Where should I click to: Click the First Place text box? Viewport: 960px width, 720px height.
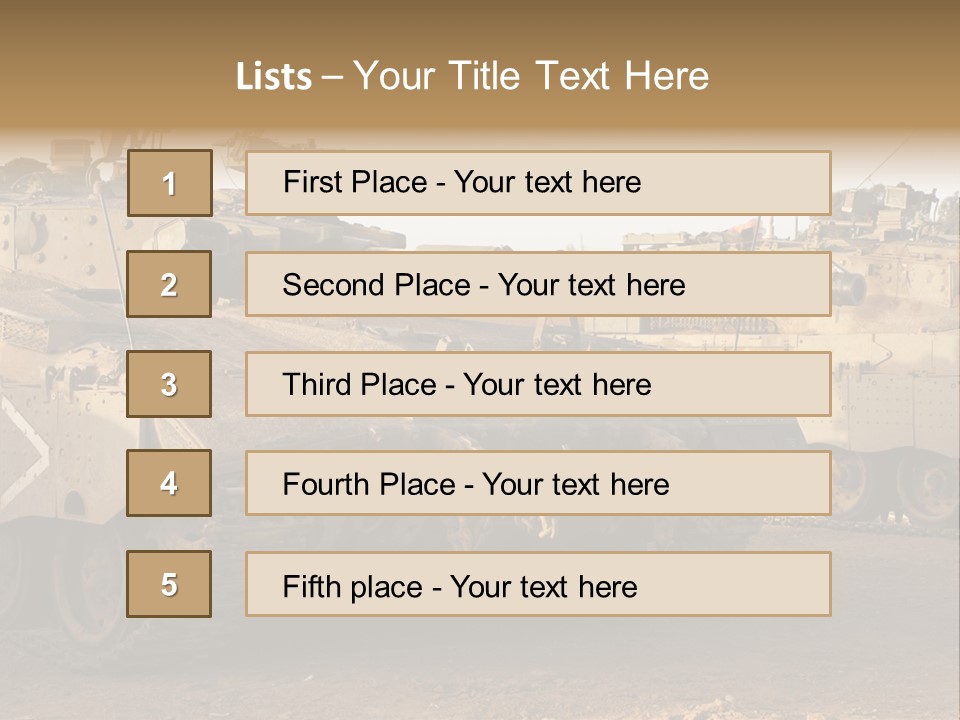[538, 183]
